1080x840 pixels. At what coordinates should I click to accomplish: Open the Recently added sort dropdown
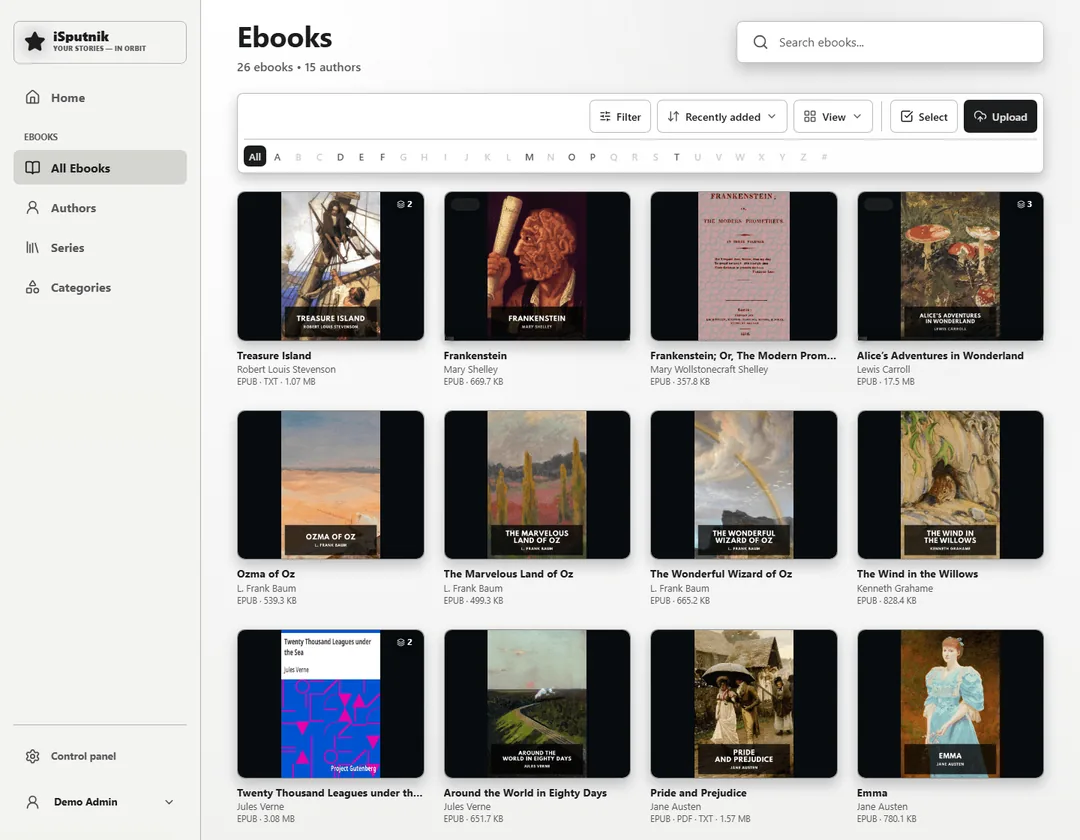click(x=721, y=116)
